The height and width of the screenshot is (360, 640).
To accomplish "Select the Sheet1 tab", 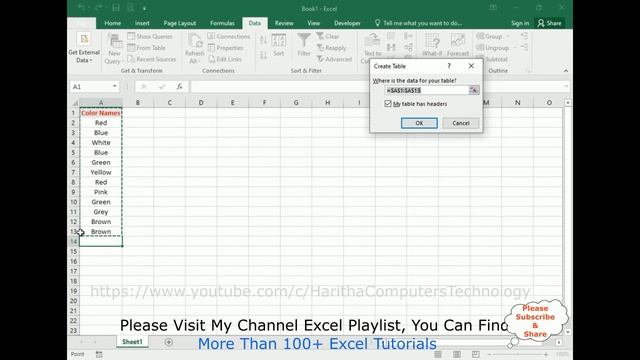I will [132, 342].
